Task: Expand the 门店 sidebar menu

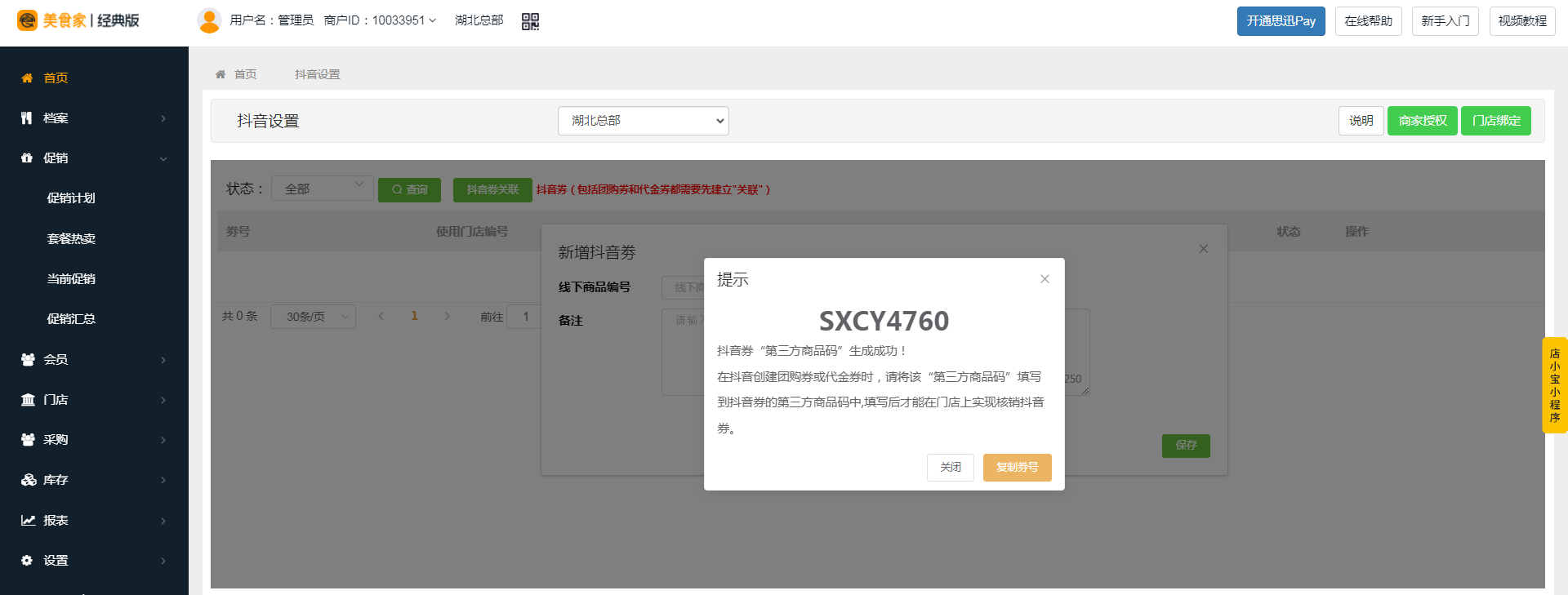Action: [x=94, y=399]
